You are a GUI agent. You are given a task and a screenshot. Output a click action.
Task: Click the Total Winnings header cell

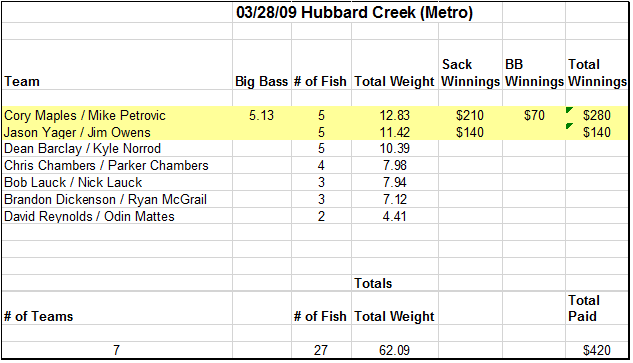tap(597, 65)
